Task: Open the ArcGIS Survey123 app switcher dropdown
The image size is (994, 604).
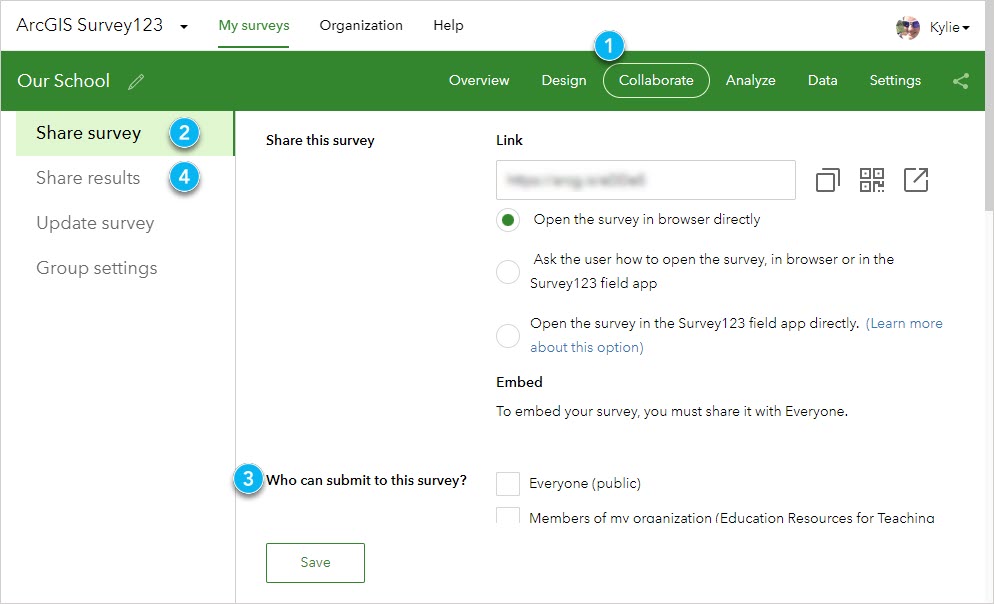Action: 183,27
